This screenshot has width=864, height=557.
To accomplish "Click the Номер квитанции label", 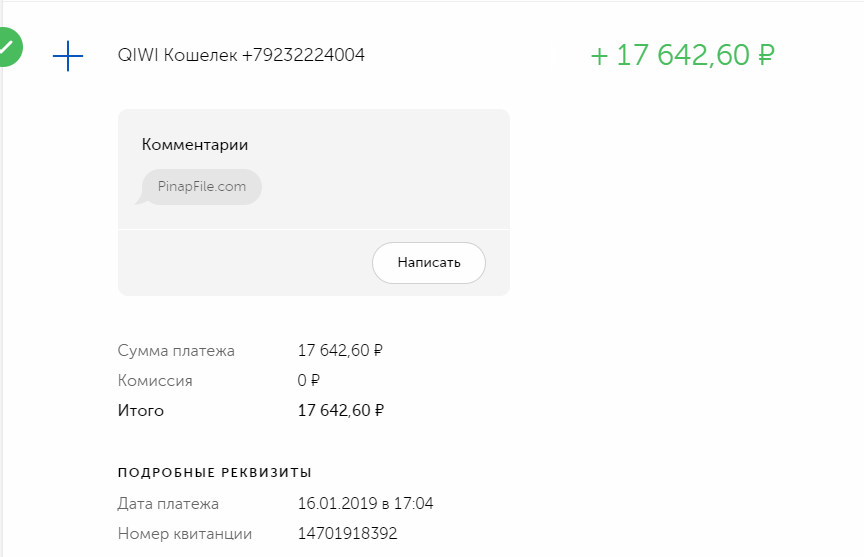I will click(x=185, y=534).
